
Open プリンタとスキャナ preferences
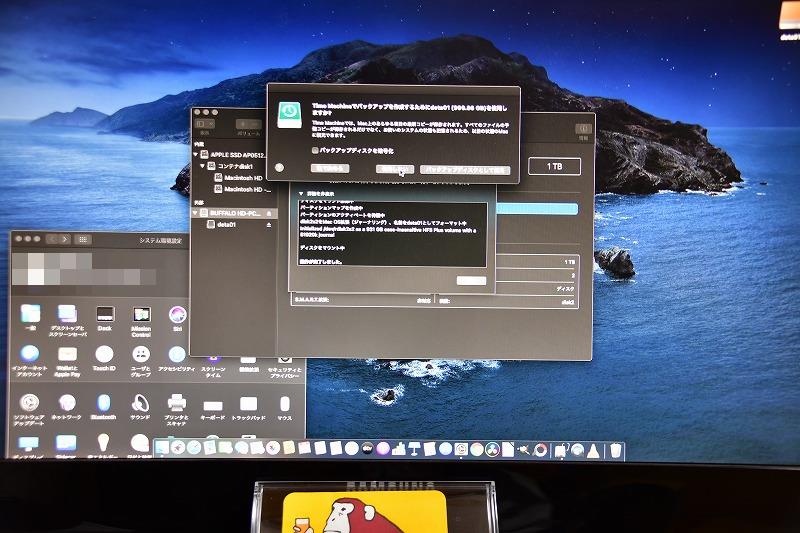click(x=177, y=409)
